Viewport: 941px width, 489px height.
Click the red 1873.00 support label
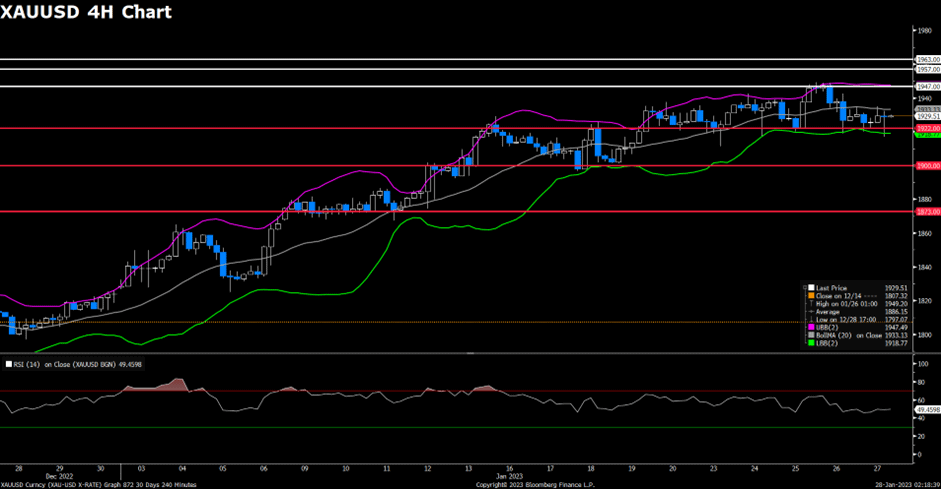[928, 212]
